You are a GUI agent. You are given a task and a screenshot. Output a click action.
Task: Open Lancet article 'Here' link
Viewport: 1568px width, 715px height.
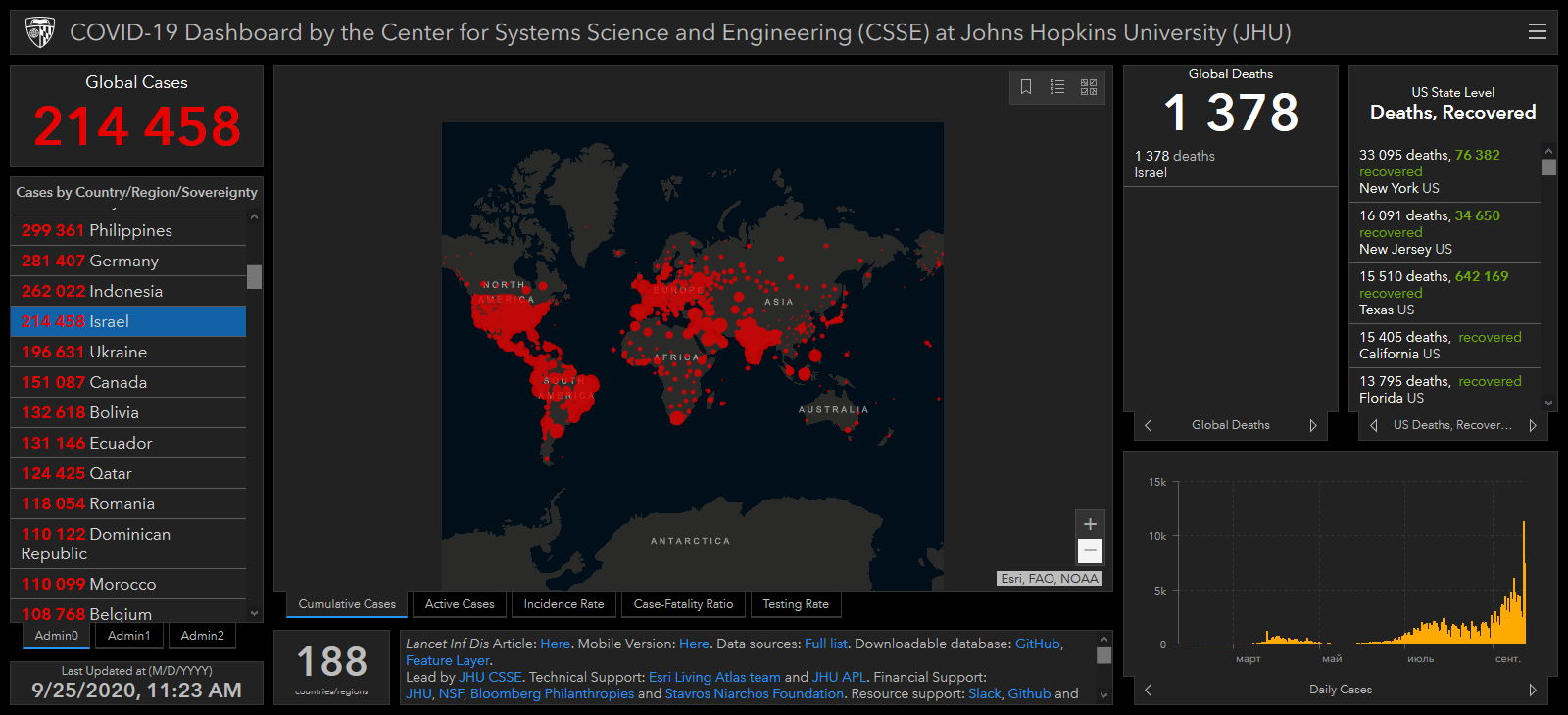coord(555,643)
